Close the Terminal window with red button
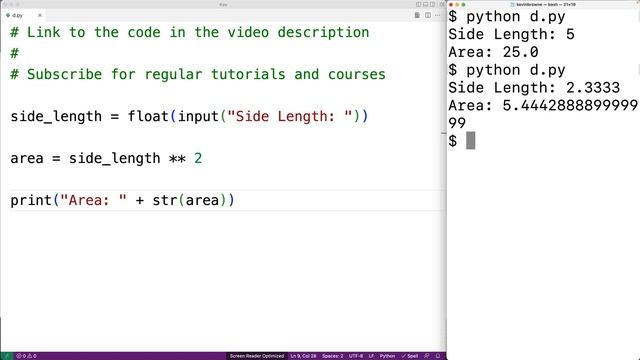This screenshot has height=360, width=640. pyautogui.click(x=451, y=4)
